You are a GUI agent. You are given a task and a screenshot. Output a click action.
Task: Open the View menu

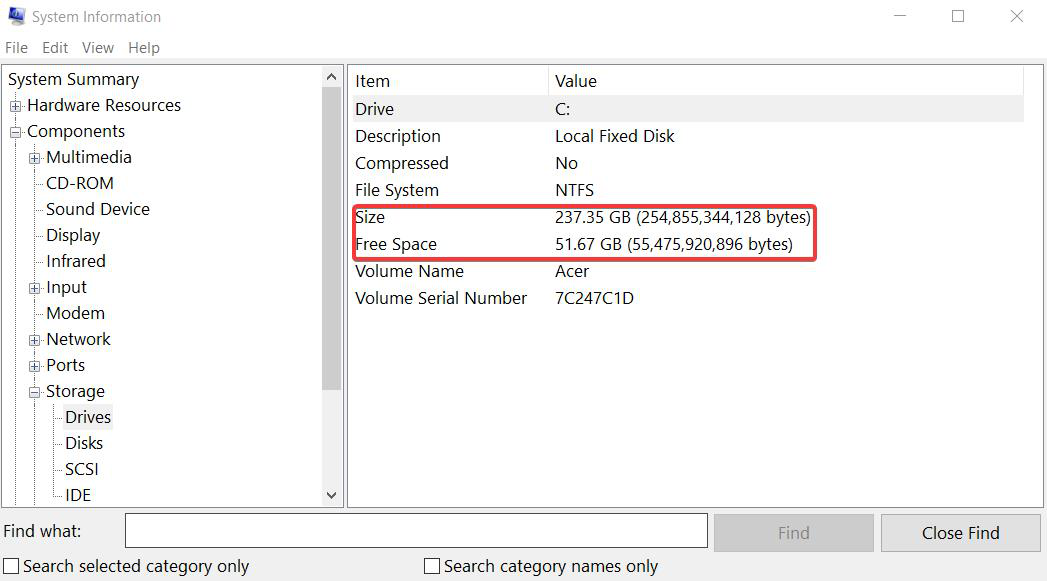click(97, 47)
